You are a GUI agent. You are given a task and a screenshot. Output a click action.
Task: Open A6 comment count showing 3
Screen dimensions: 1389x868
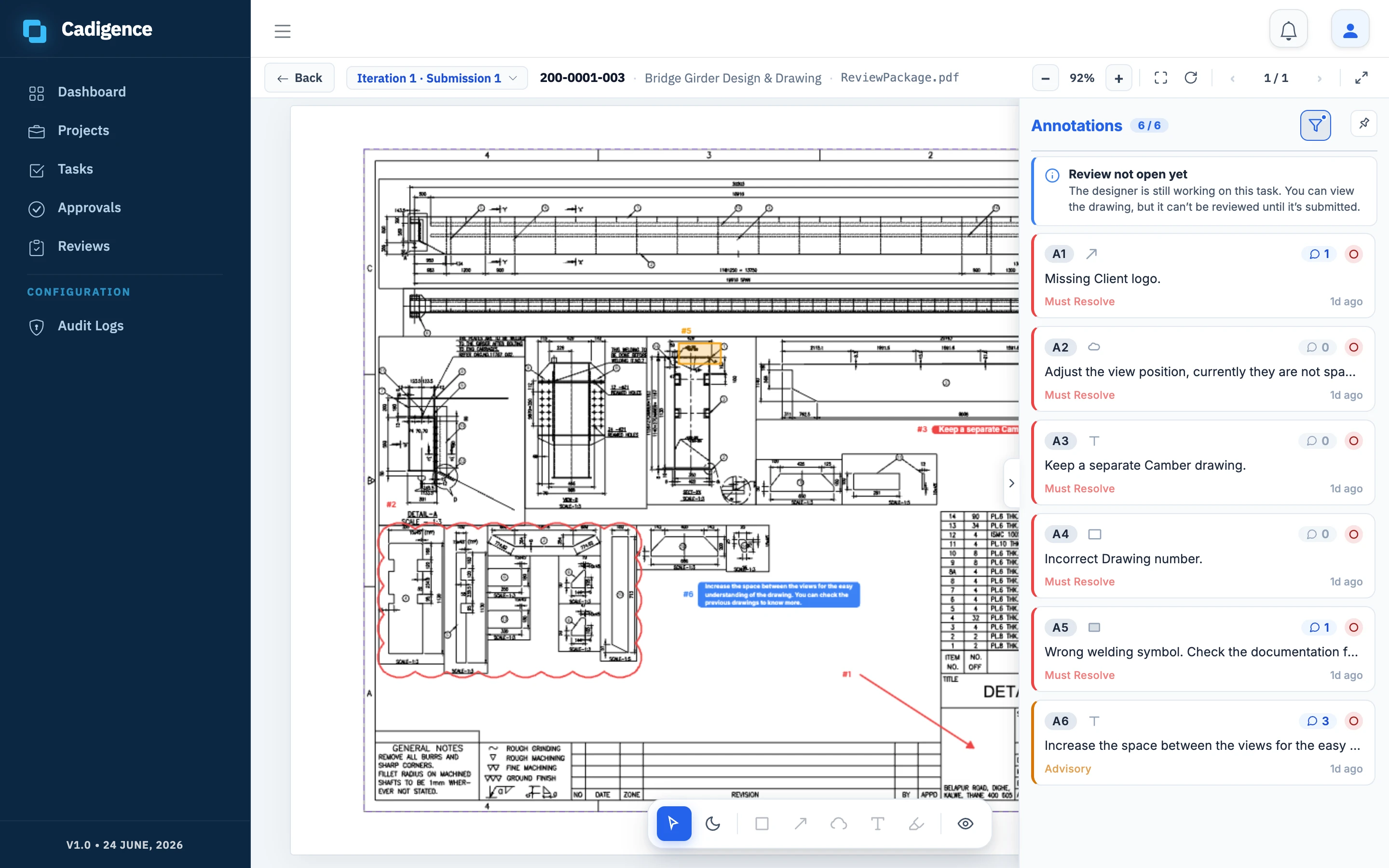(1318, 721)
